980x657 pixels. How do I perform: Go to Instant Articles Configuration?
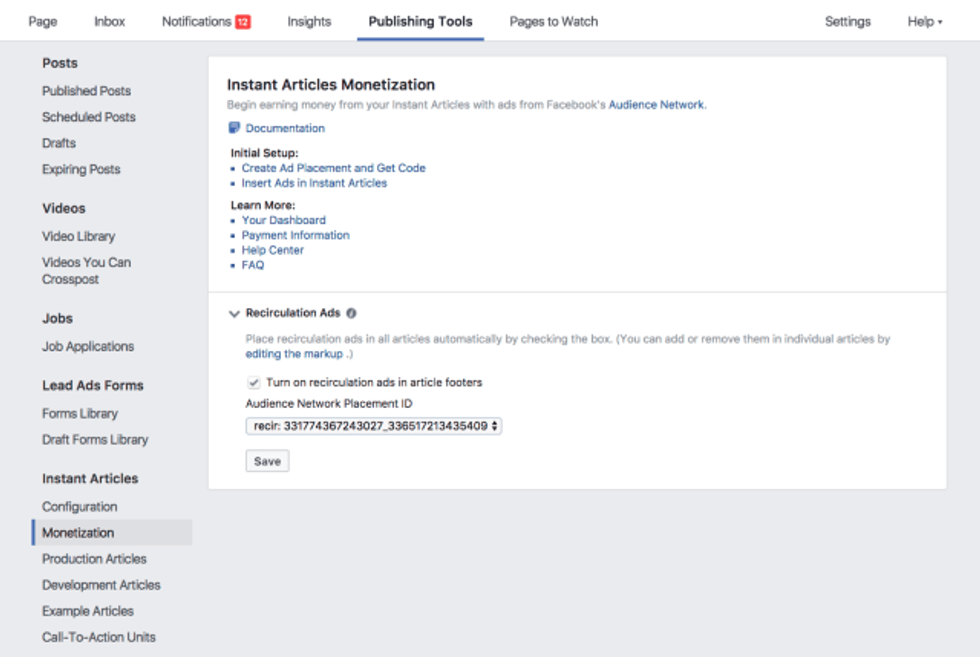(x=79, y=507)
